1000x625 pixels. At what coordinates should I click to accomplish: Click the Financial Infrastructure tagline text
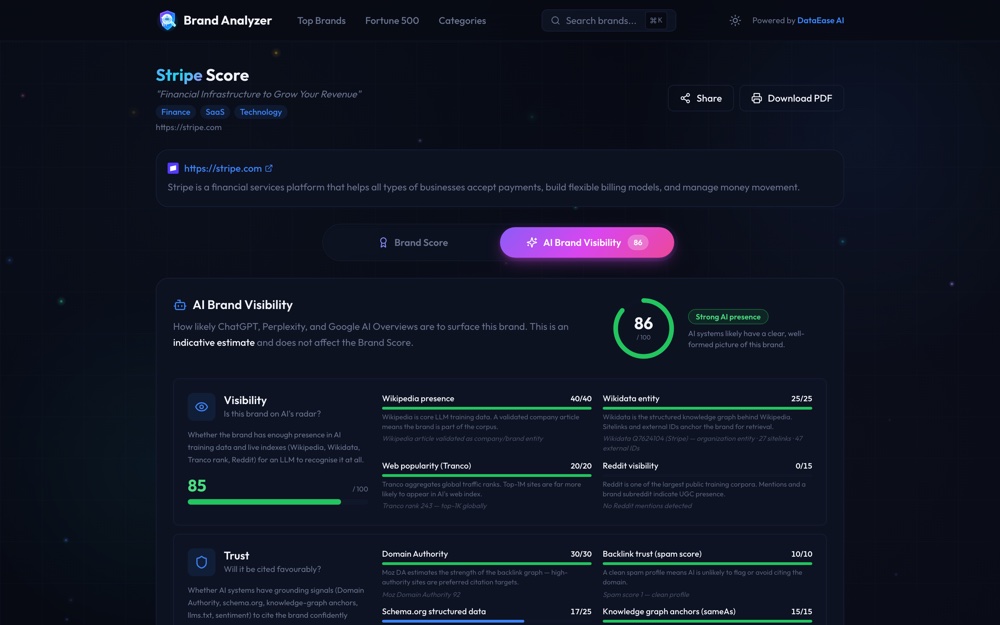click(258, 94)
